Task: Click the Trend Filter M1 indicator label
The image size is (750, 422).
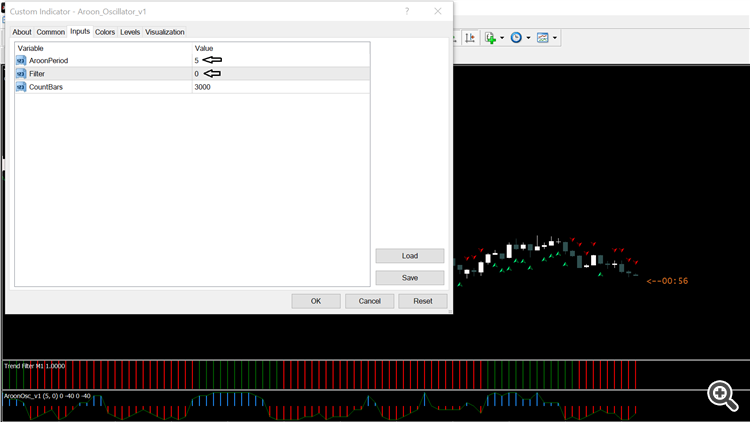Action: click(x=34, y=366)
